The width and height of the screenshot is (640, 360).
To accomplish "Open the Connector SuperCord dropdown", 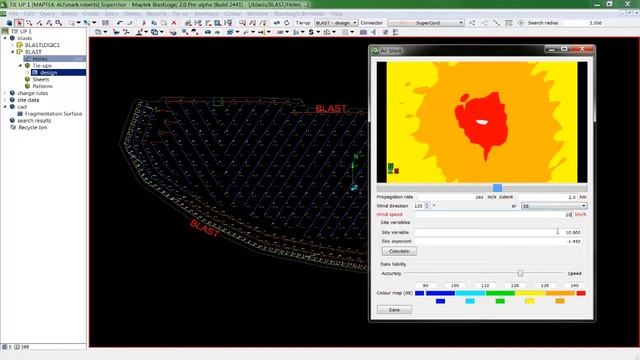I will pos(426,23).
